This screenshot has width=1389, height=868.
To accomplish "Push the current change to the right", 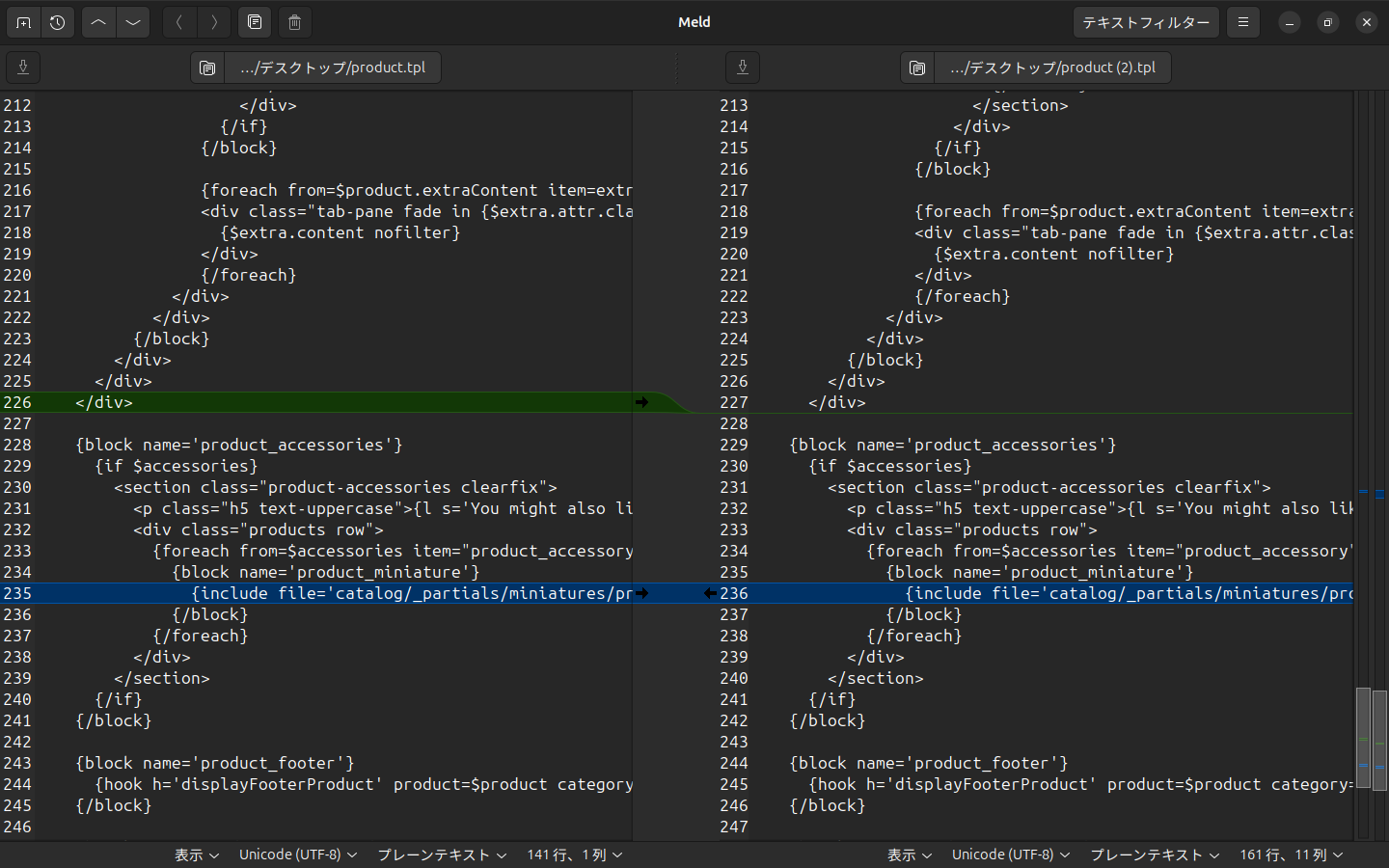I will 214,22.
